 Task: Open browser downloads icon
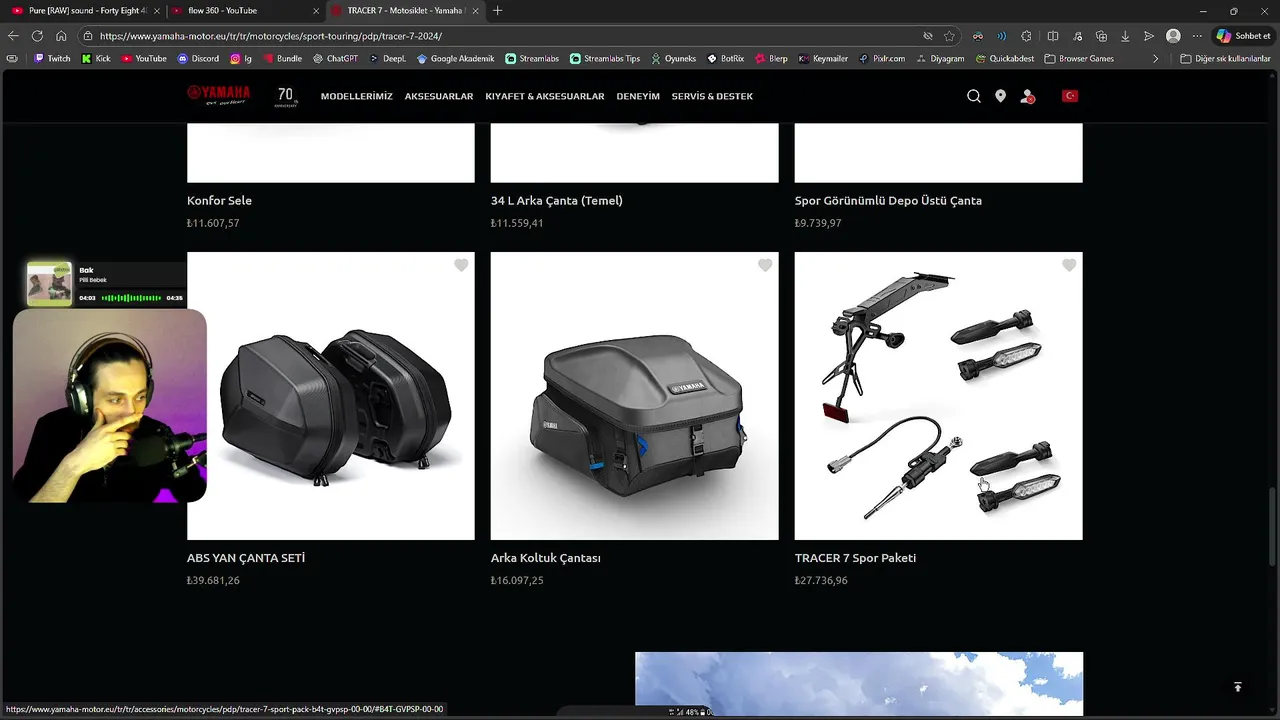1125,36
